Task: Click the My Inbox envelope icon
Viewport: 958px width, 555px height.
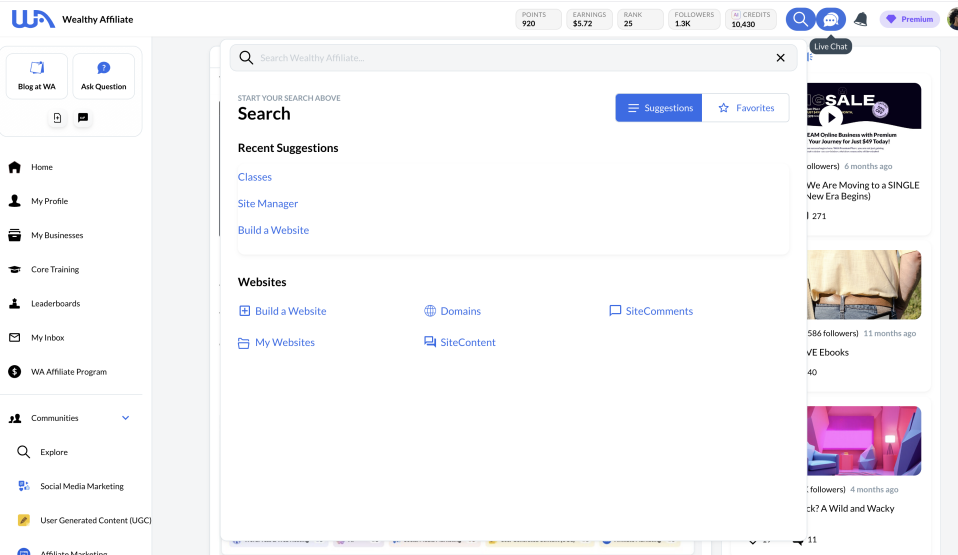Action: click(15, 337)
